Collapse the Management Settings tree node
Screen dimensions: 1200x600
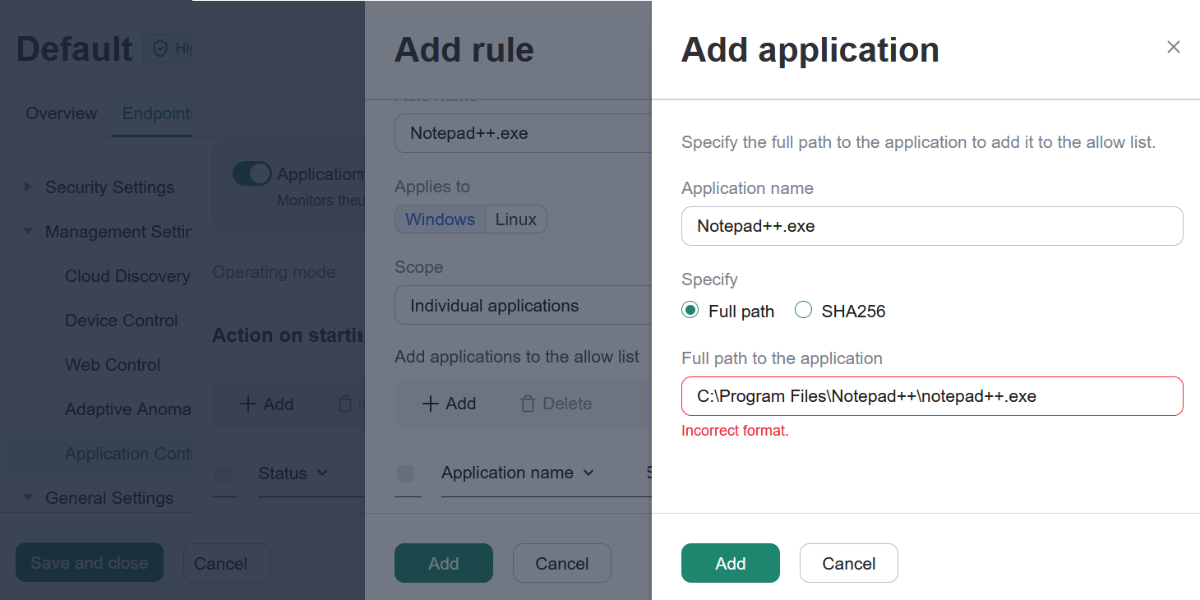pos(28,231)
